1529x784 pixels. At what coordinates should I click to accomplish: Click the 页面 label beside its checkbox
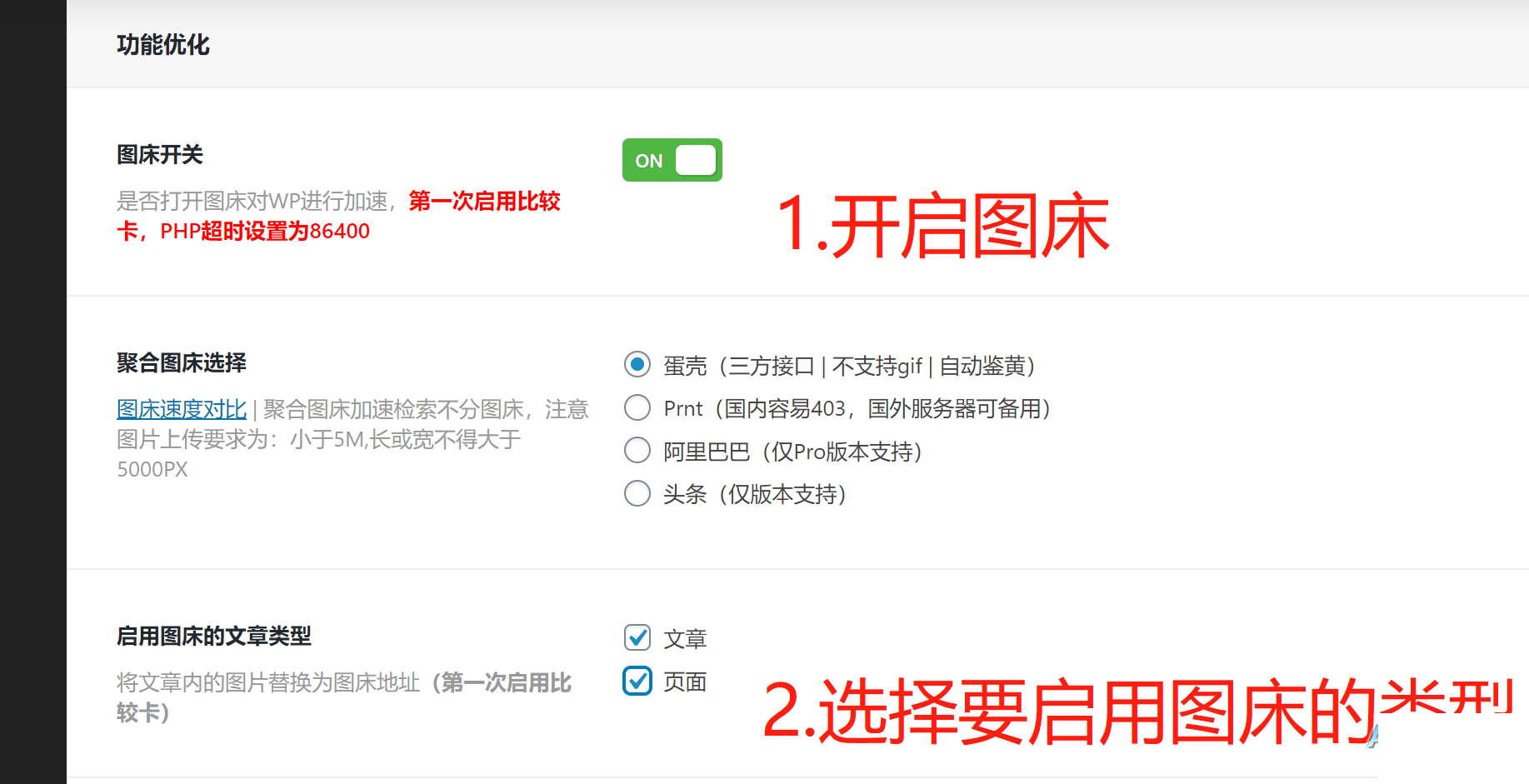coord(685,682)
